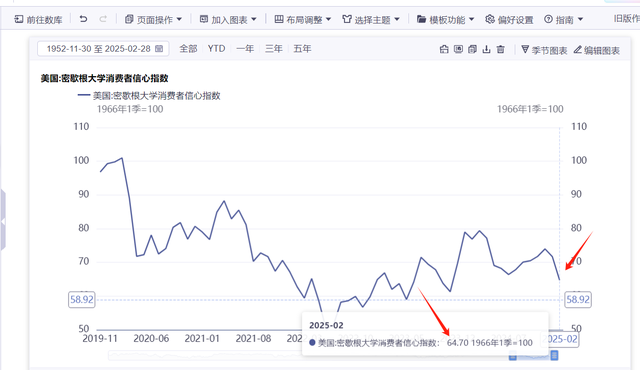Viewport: 640px width, 370px height.
Task: Select the 全部 time range
Action: [189, 49]
